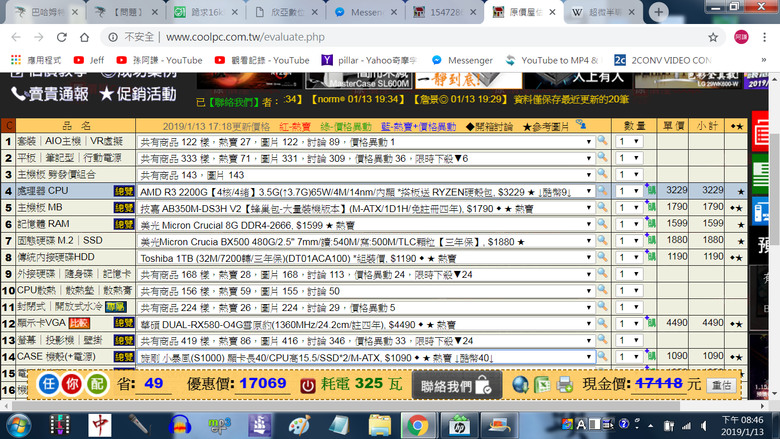Click the printer icon in the price bar

pos(565,384)
